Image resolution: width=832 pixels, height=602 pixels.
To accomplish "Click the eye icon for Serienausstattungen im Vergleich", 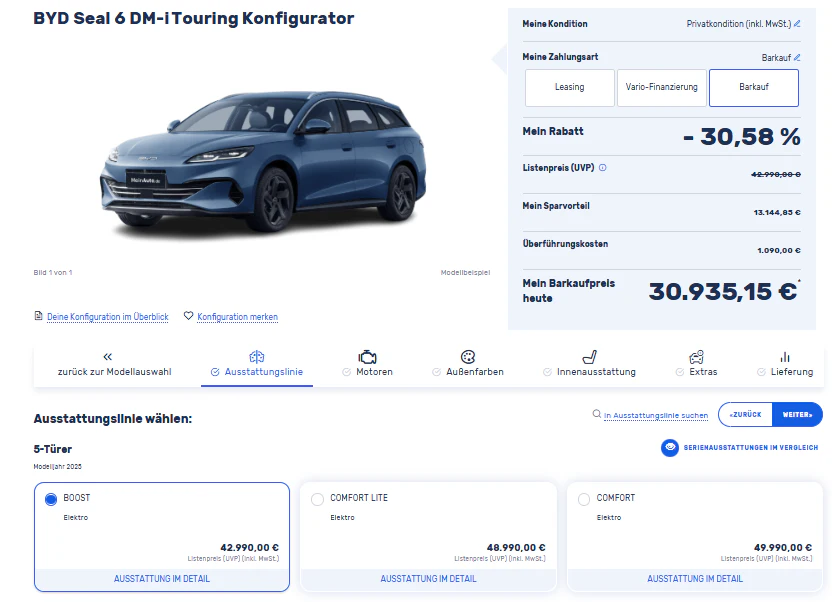I will click(670, 448).
